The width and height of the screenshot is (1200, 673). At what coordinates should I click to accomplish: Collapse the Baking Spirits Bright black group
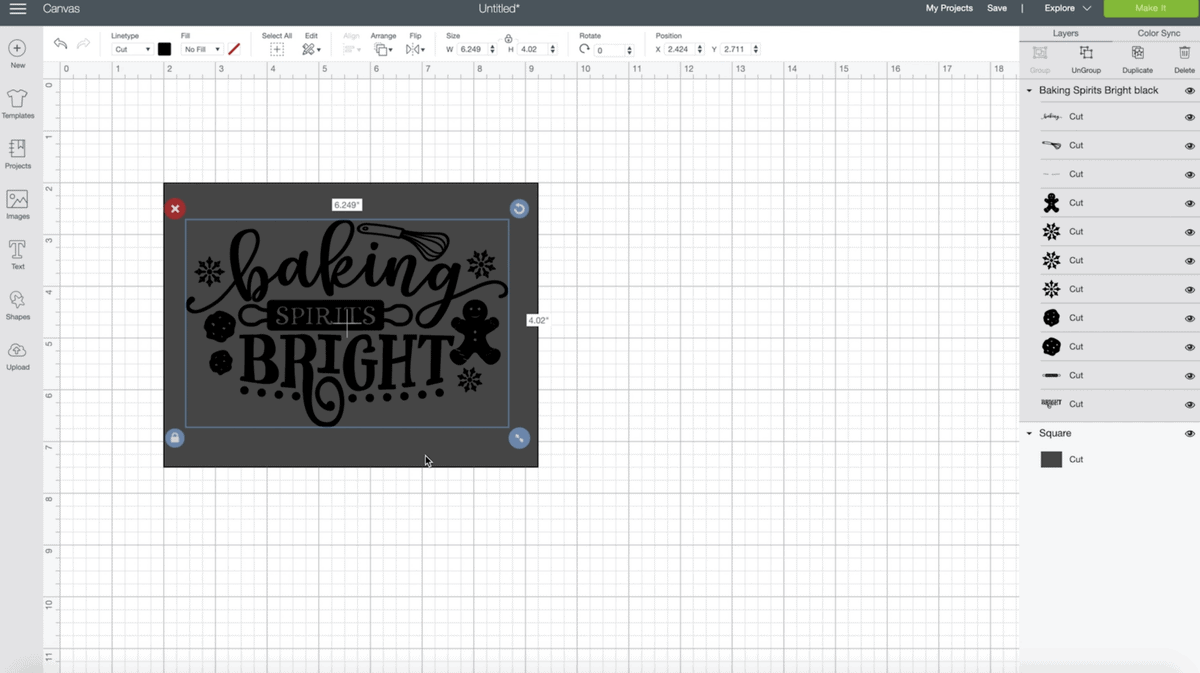1029,90
